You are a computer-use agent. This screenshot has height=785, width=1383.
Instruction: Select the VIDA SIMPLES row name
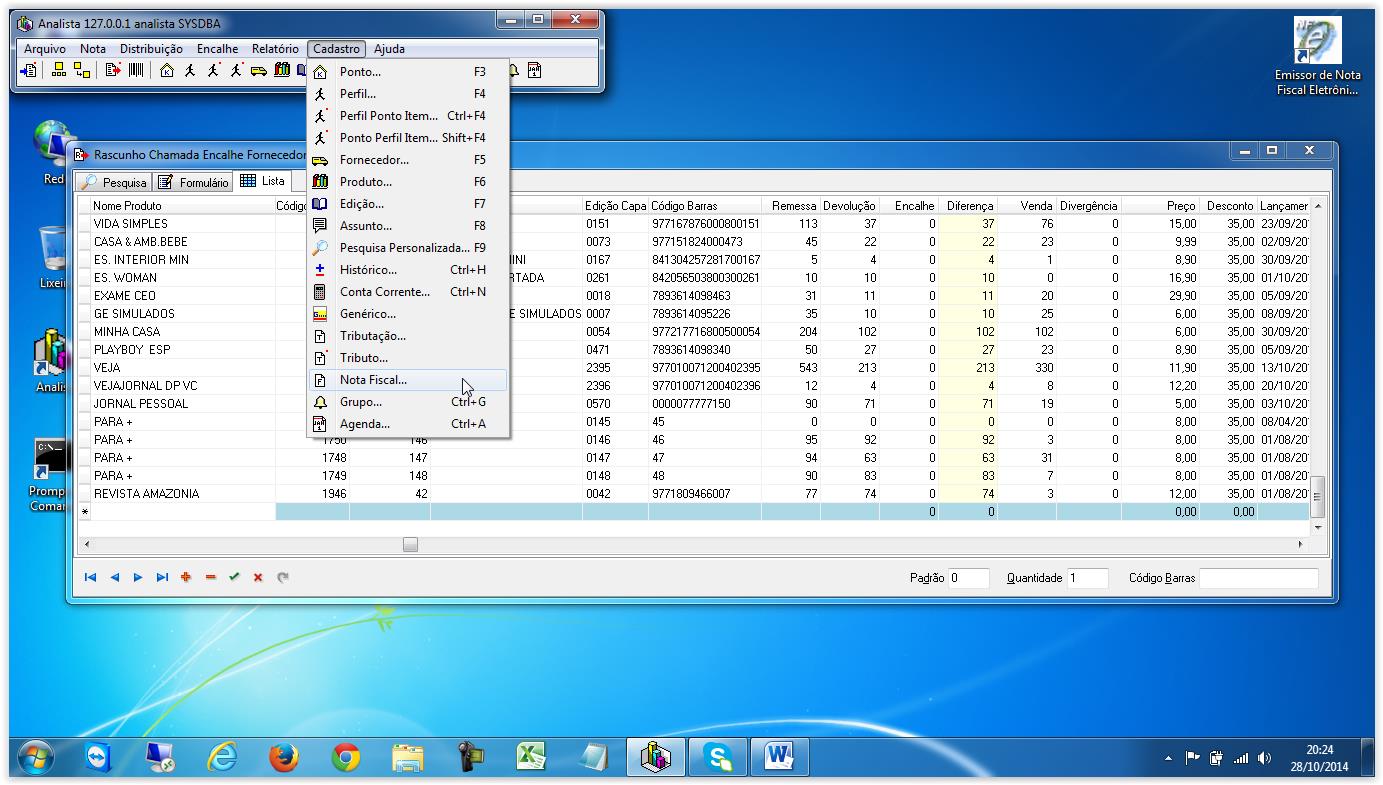click(131, 224)
